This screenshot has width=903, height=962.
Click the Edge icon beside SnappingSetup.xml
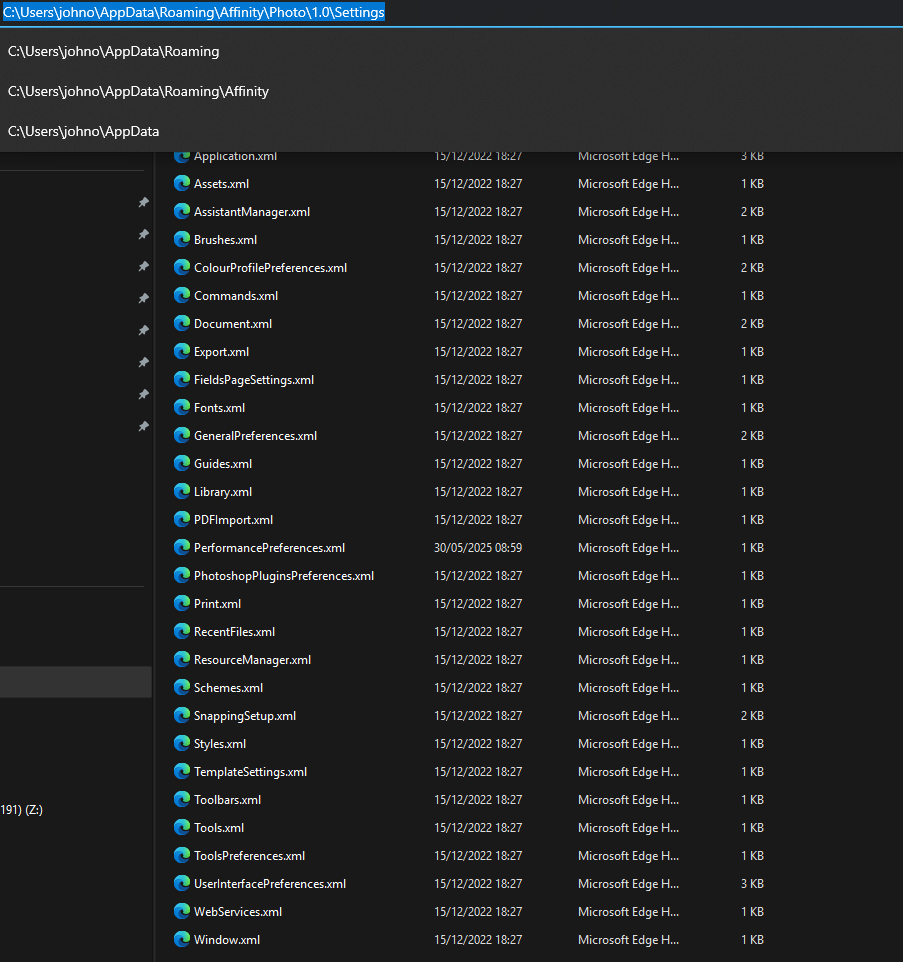pyautogui.click(x=182, y=715)
